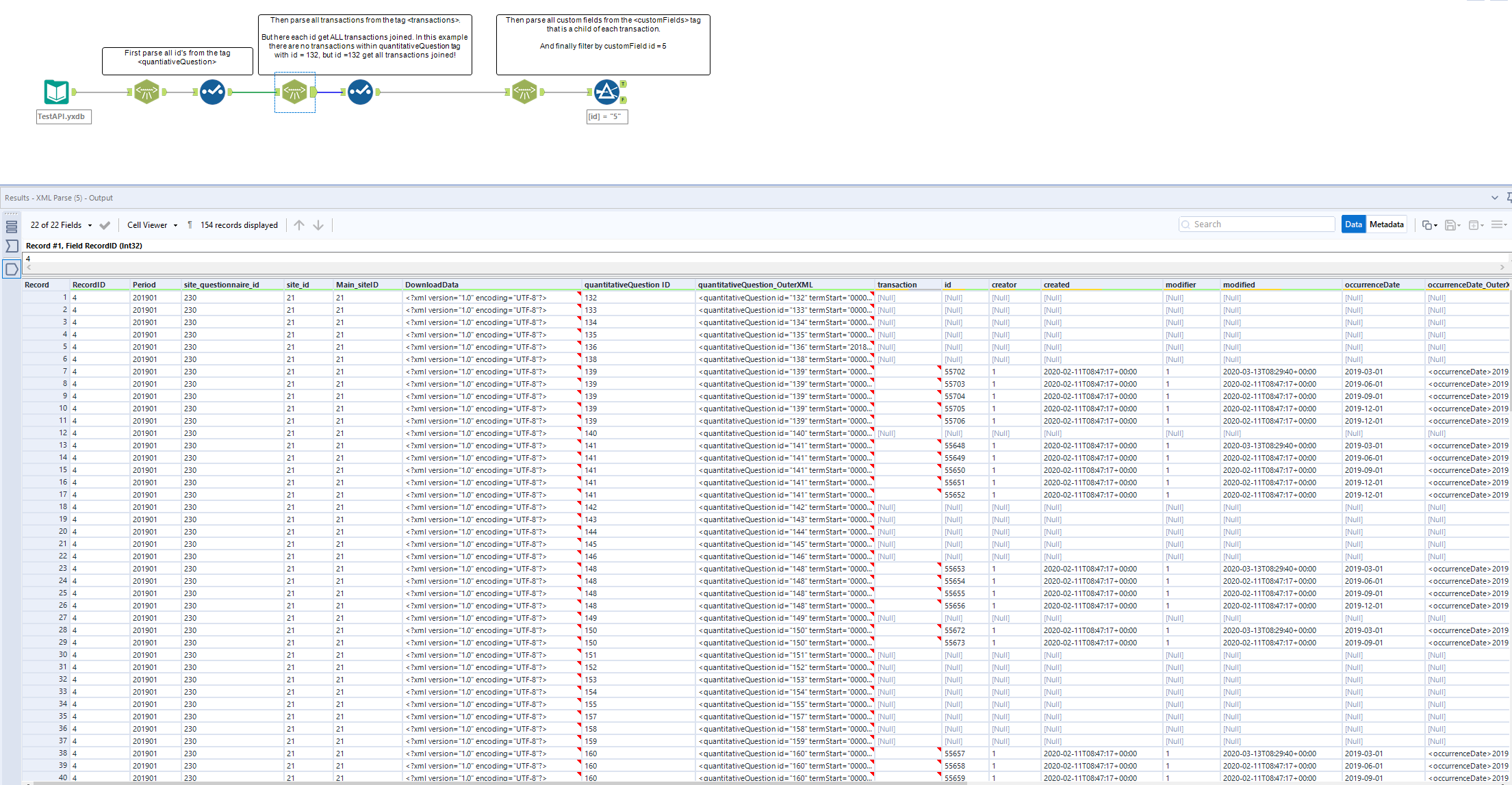Image resolution: width=1512 pixels, height=785 pixels.
Task: Select the TestAPI.yxdb Input Data tool
Action: coord(56,92)
